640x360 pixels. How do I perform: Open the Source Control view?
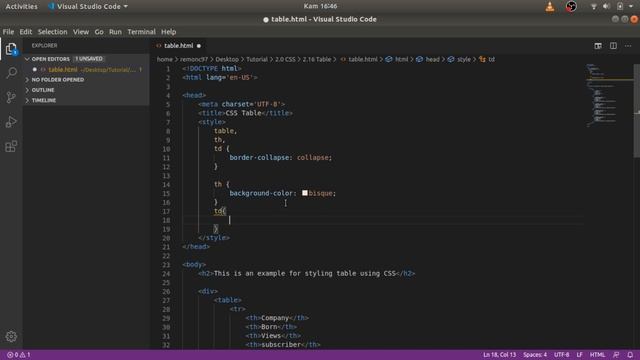[x=11, y=97]
